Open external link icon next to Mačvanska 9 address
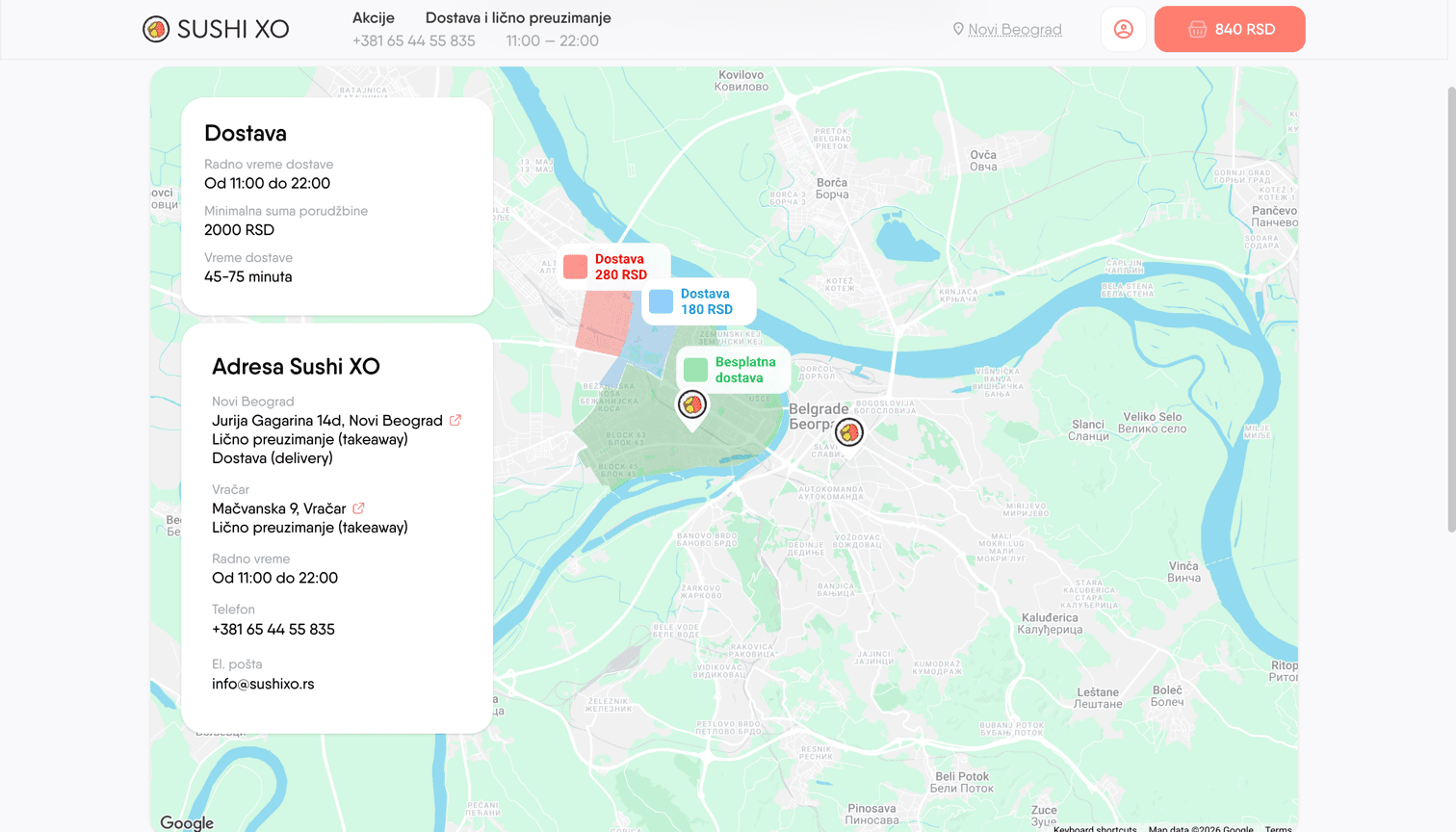This screenshot has width=1456, height=832. [358, 507]
